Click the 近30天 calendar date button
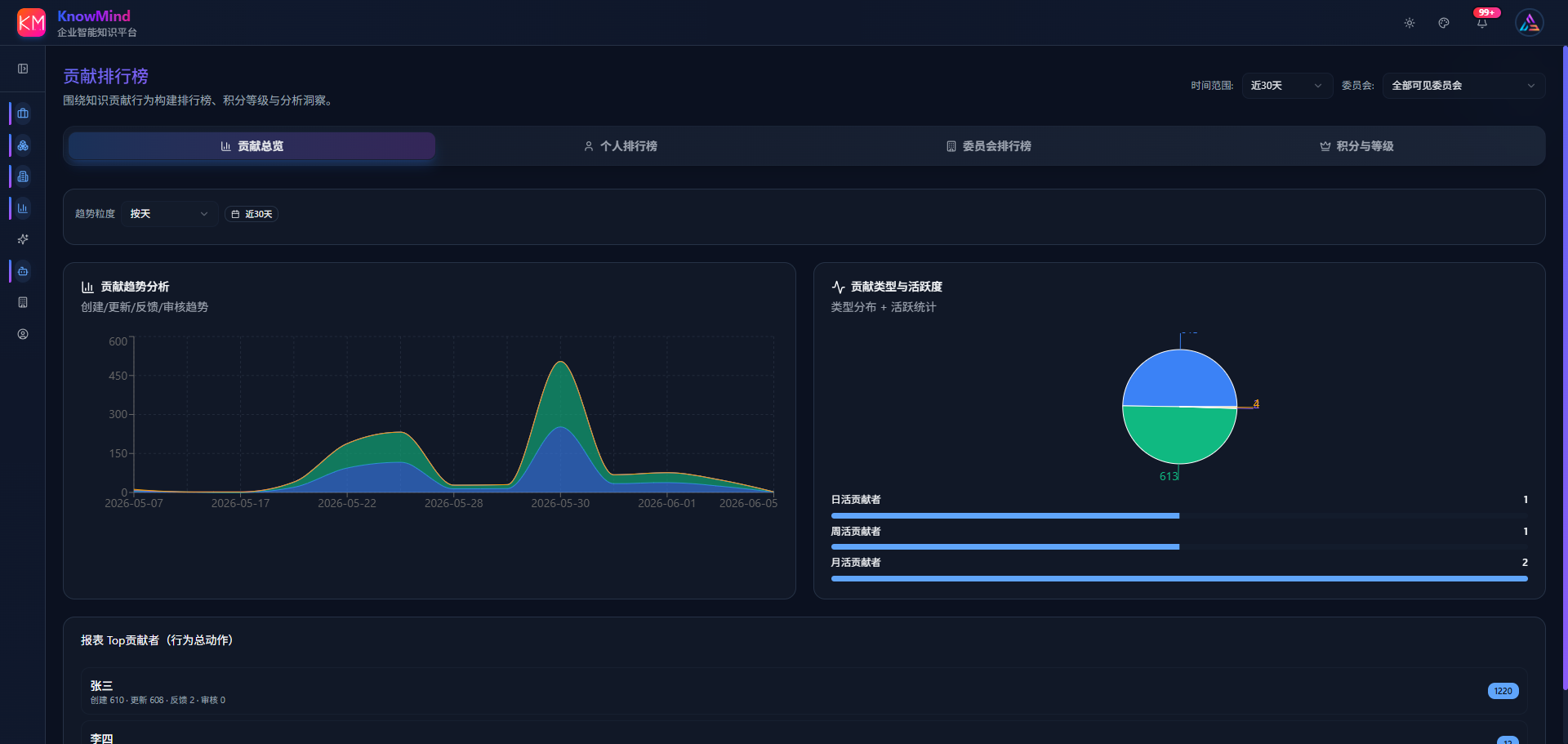 point(252,214)
